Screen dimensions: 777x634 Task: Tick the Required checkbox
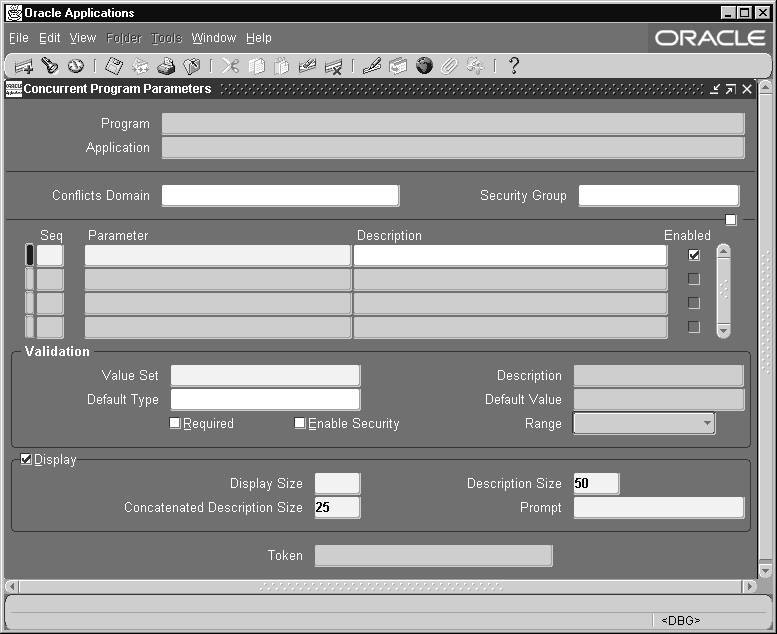coord(175,423)
